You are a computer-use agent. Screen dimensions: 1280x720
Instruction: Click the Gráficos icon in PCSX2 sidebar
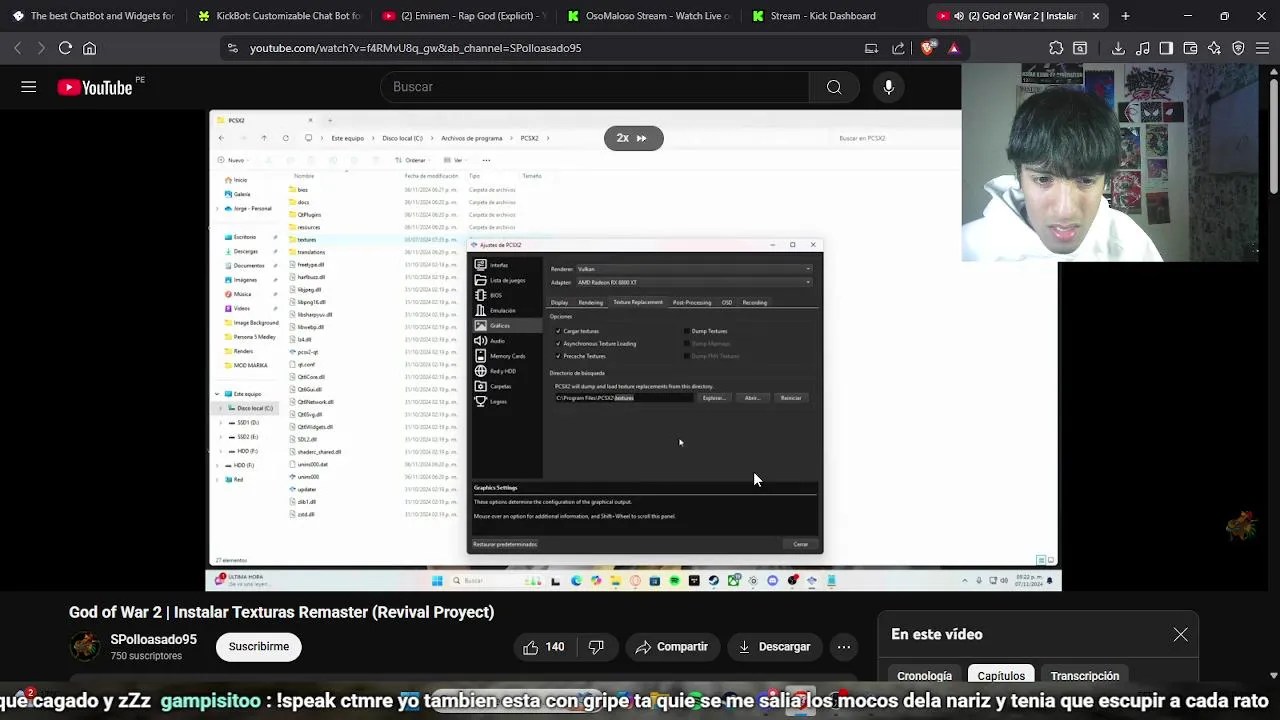[481, 325]
